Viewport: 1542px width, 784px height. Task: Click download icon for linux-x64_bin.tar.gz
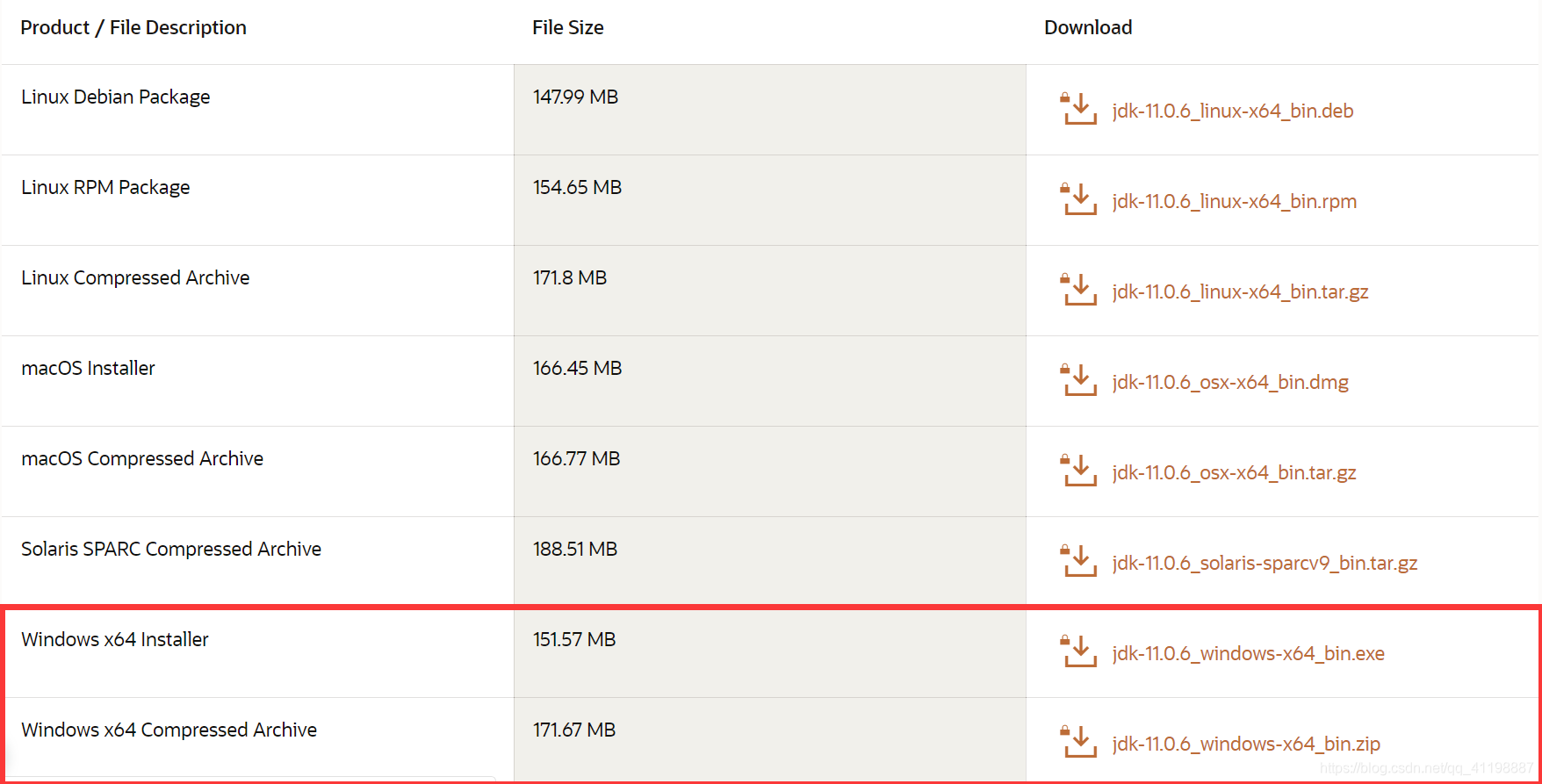1078,291
